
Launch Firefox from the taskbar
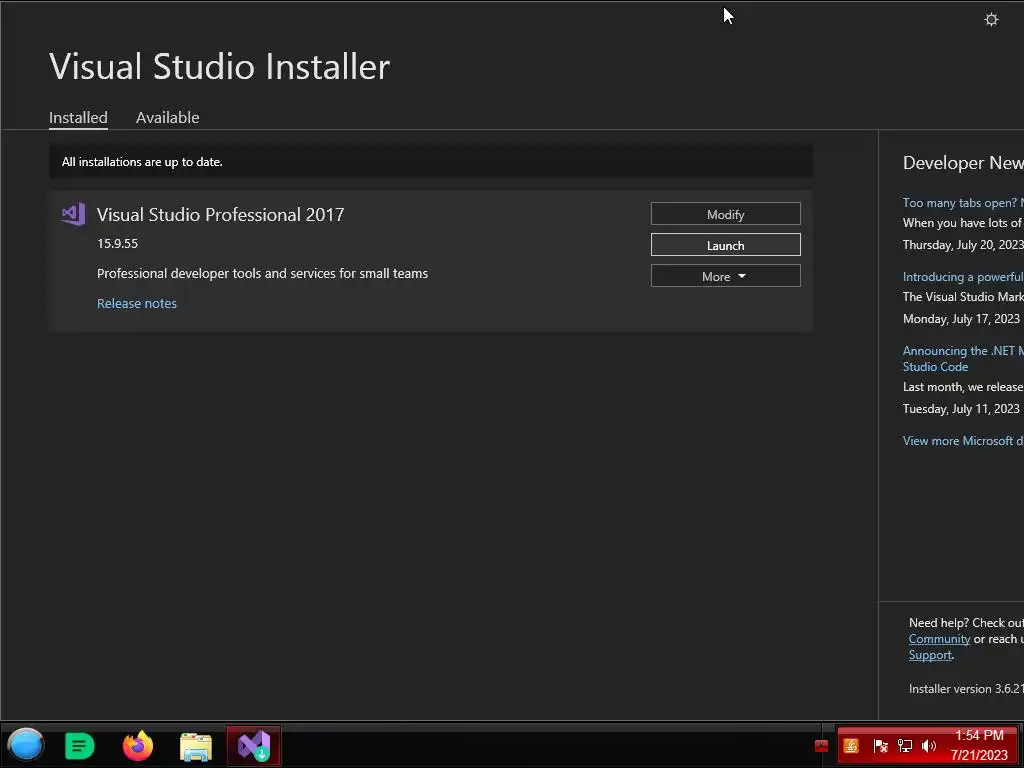(x=138, y=746)
